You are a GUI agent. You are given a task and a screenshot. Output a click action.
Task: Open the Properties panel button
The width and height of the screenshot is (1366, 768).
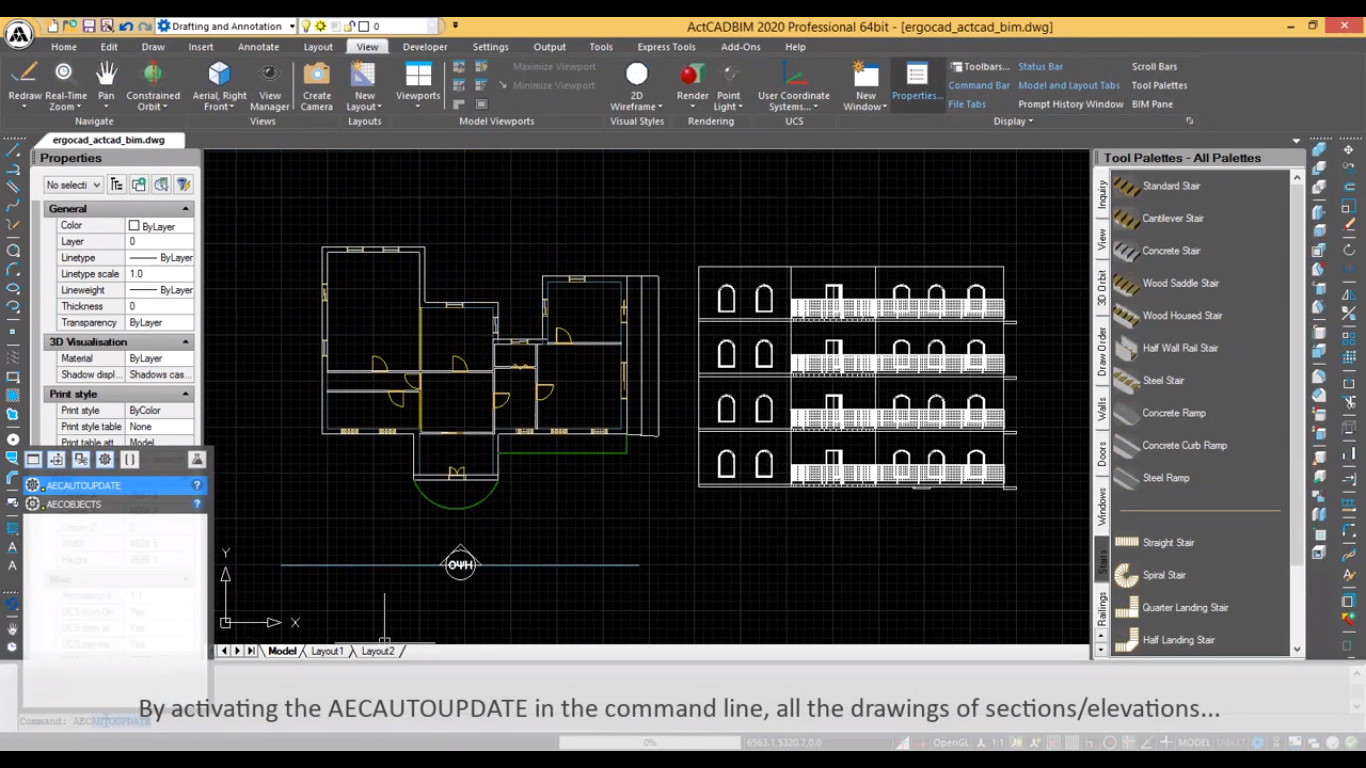tap(917, 83)
